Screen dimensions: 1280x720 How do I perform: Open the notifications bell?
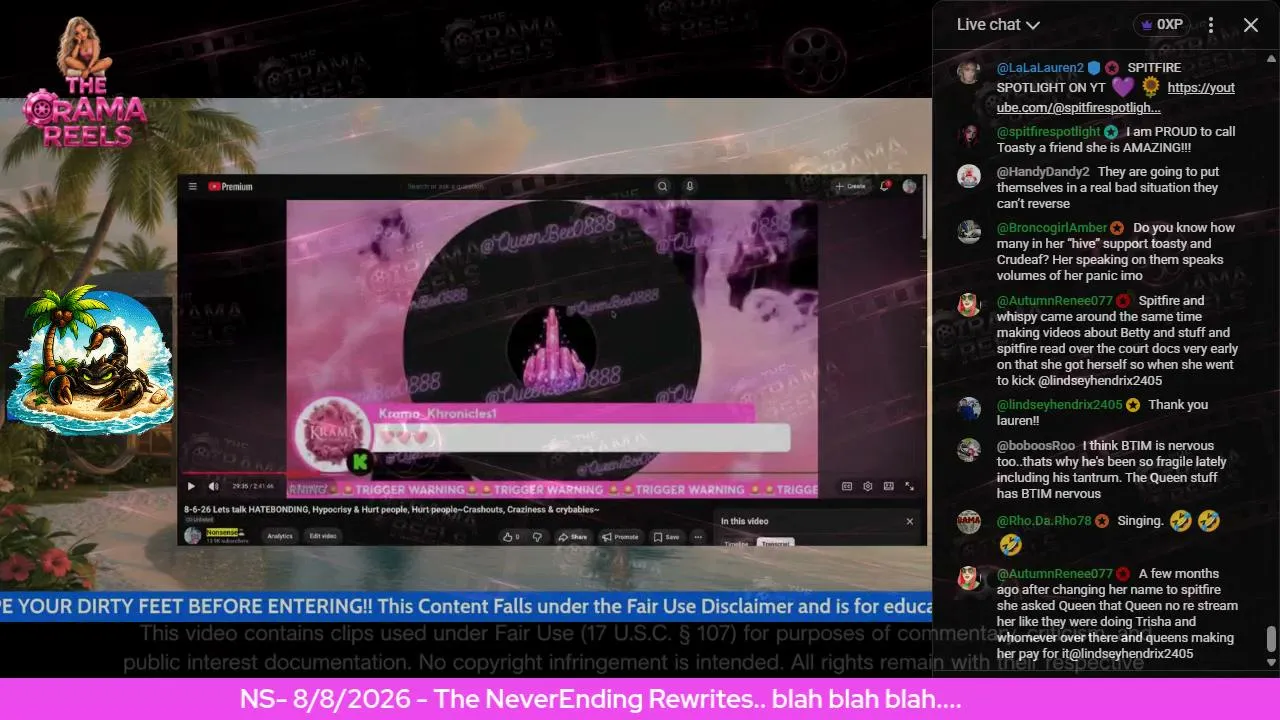886,186
